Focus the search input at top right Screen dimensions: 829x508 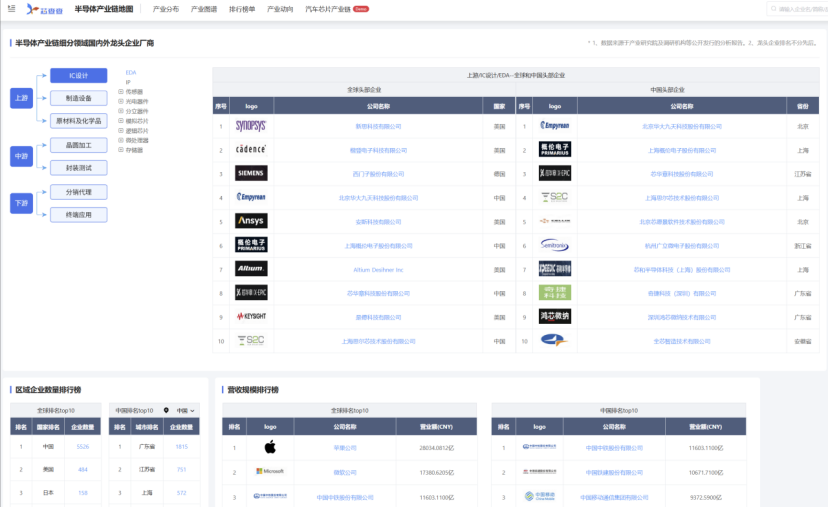coord(797,9)
